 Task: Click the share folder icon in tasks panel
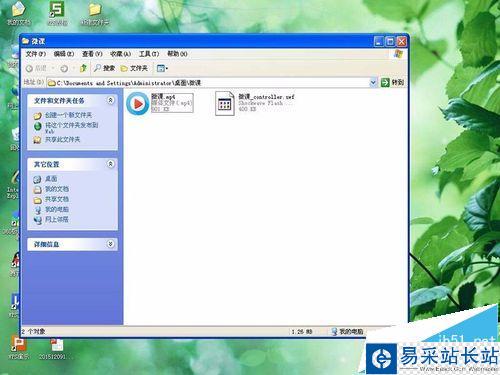pyautogui.click(x=37, y=140)
